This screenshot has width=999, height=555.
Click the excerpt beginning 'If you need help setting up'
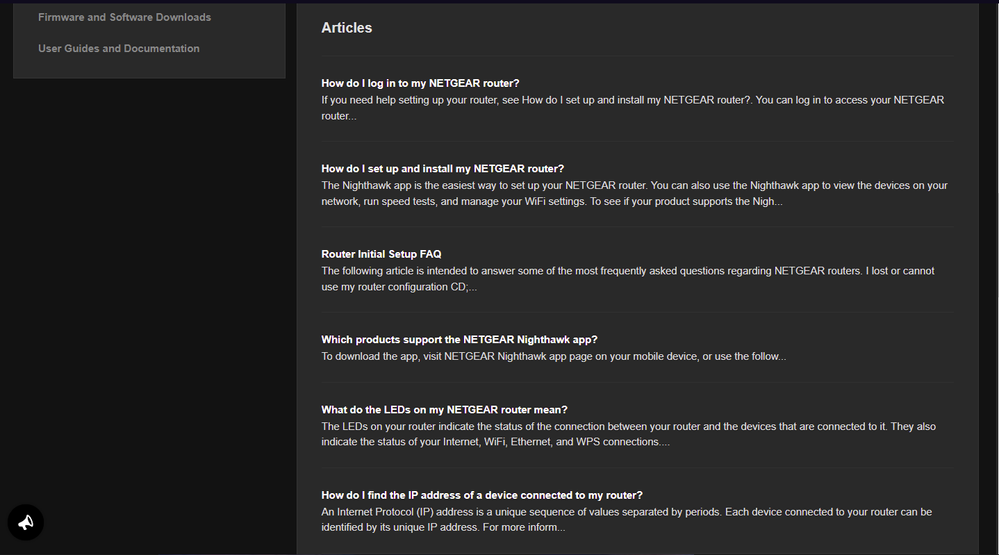[x=632, y=100]
